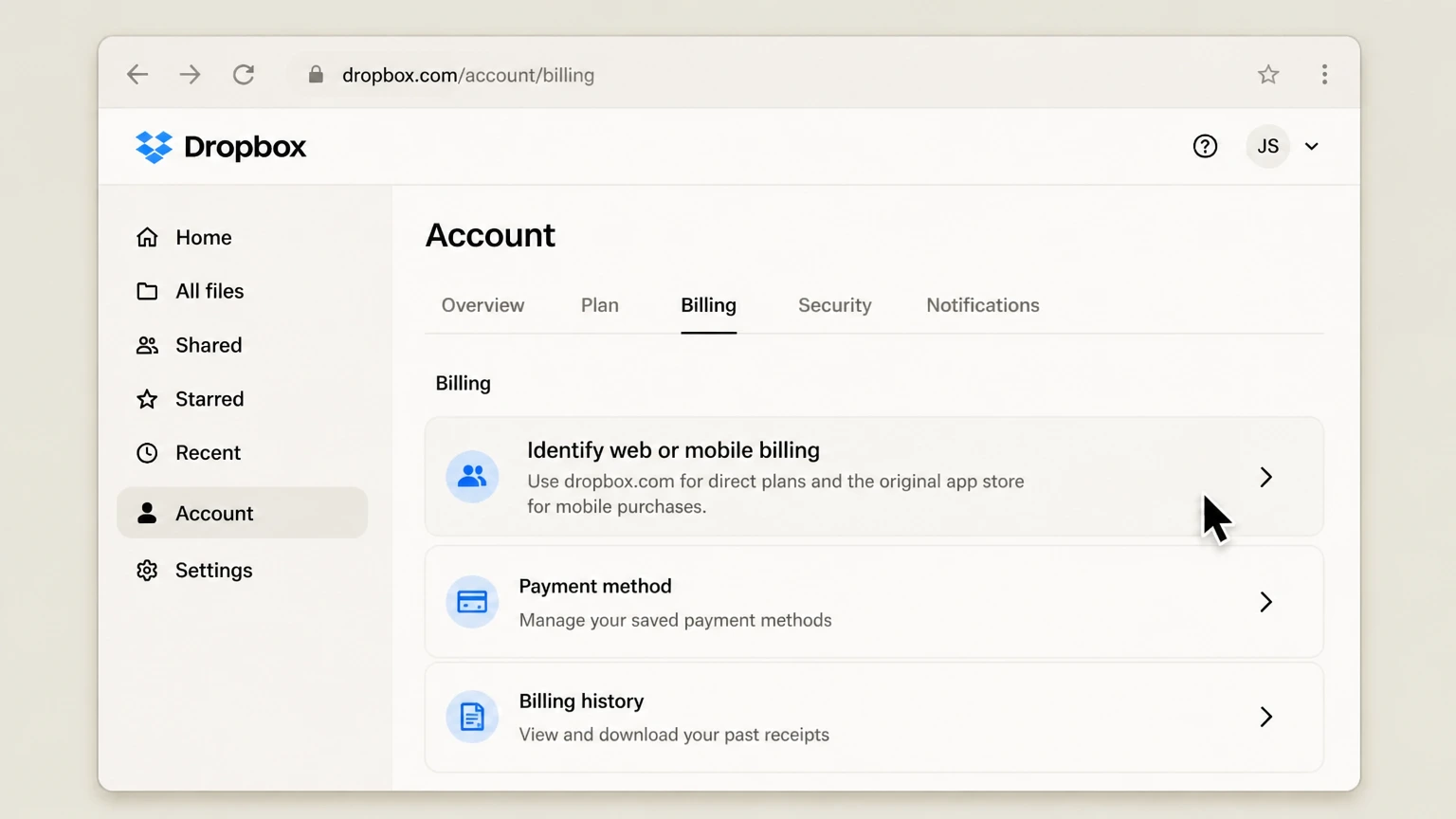1456x819 pixels.
Task: Open Billing history
Action: click(874, 717)
